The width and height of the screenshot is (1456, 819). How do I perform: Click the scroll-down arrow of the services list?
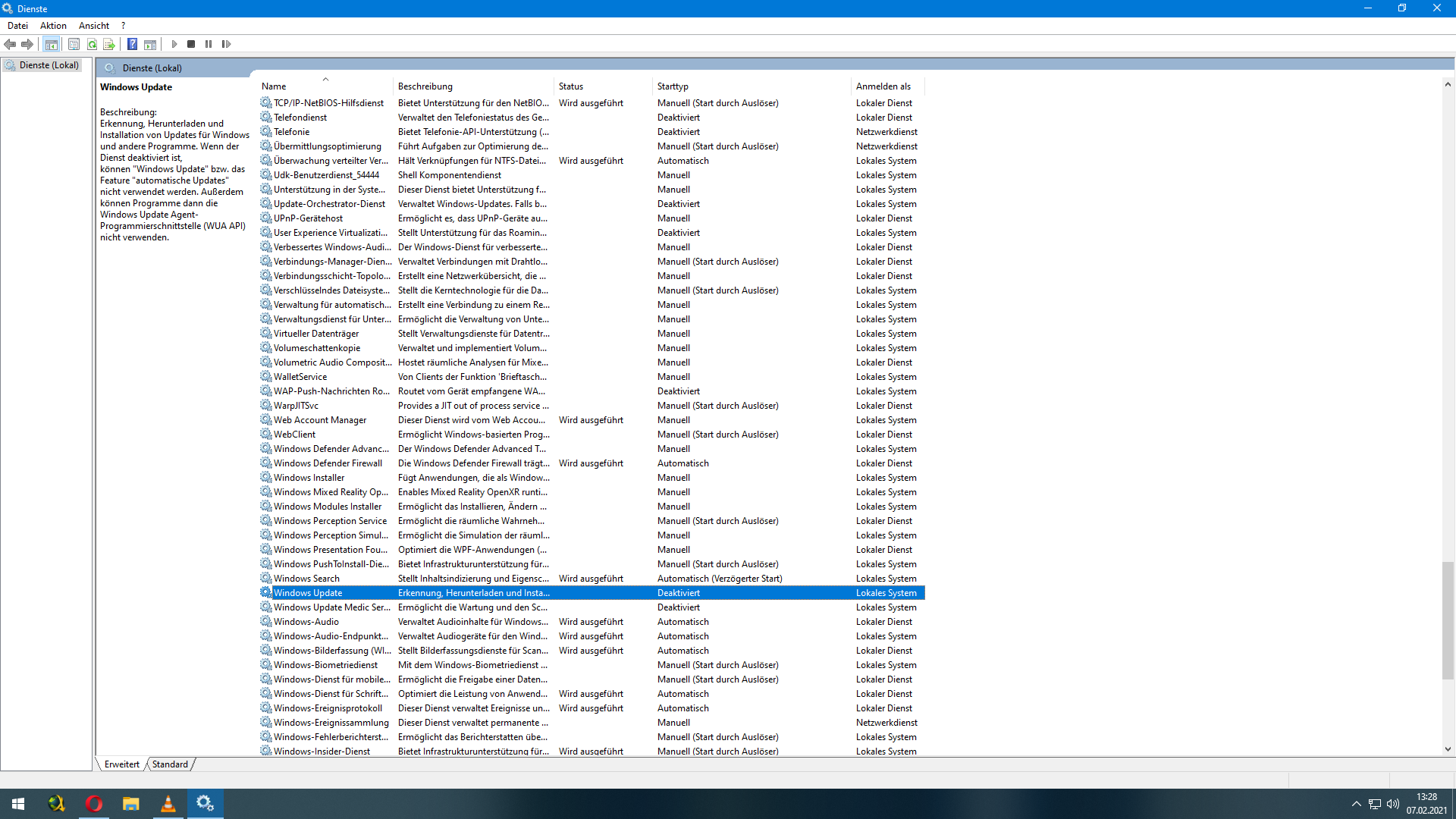[x=1448, y=749]
